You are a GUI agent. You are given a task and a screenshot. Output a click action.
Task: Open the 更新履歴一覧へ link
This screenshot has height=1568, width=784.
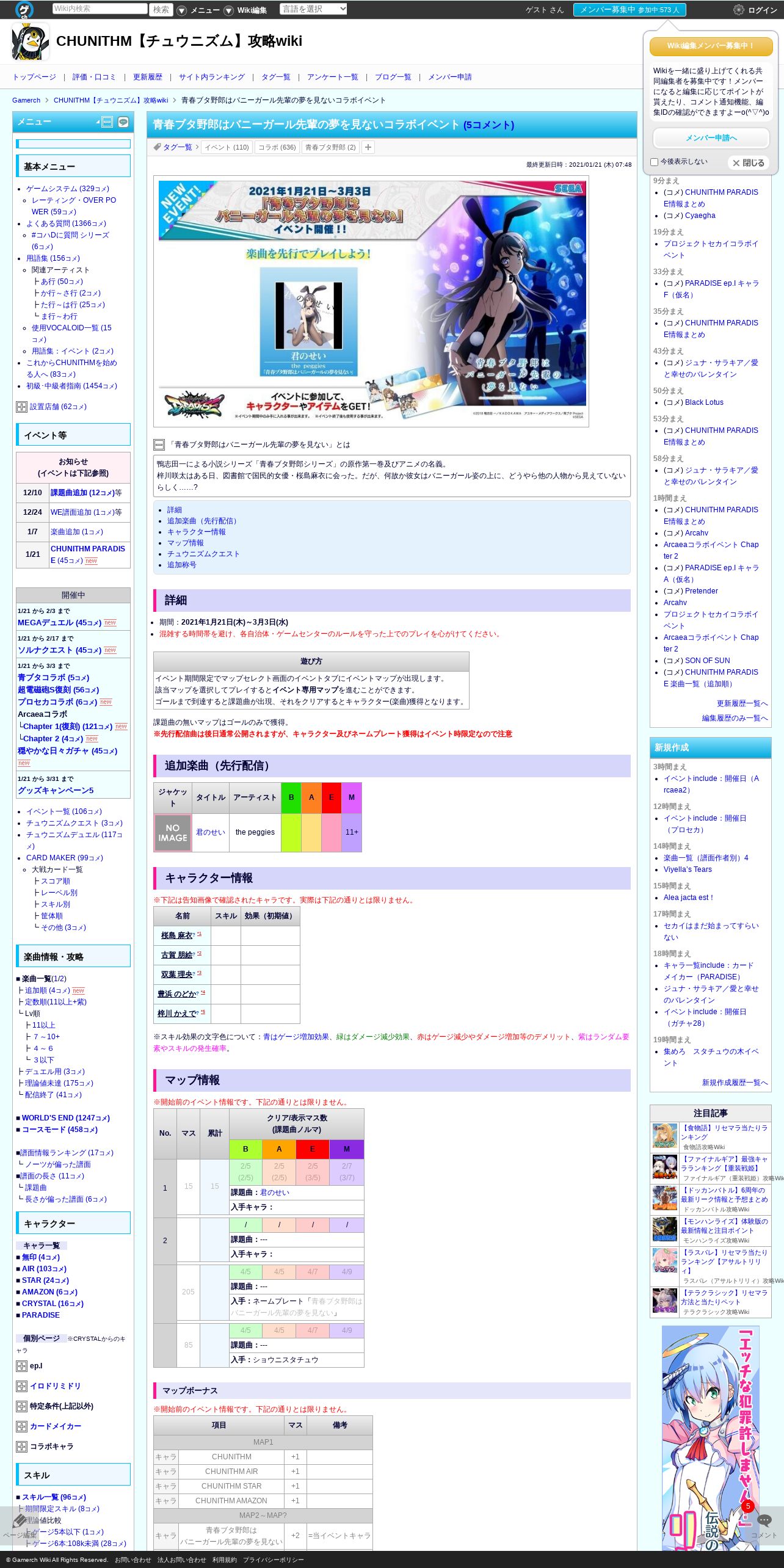point(742,703)
